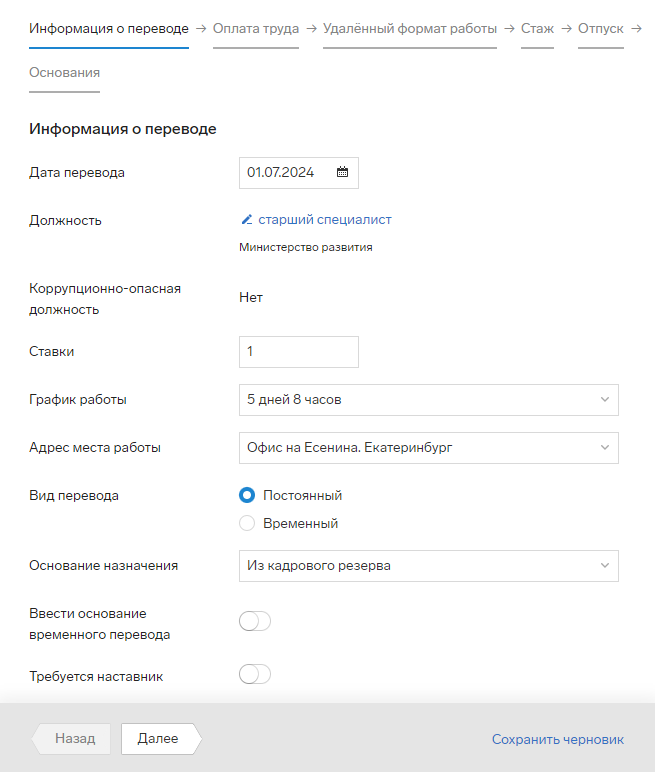This screenshot has height=772, width=655.
Task: Open the Отпуск tab
Action: click(x=600, y=29)
